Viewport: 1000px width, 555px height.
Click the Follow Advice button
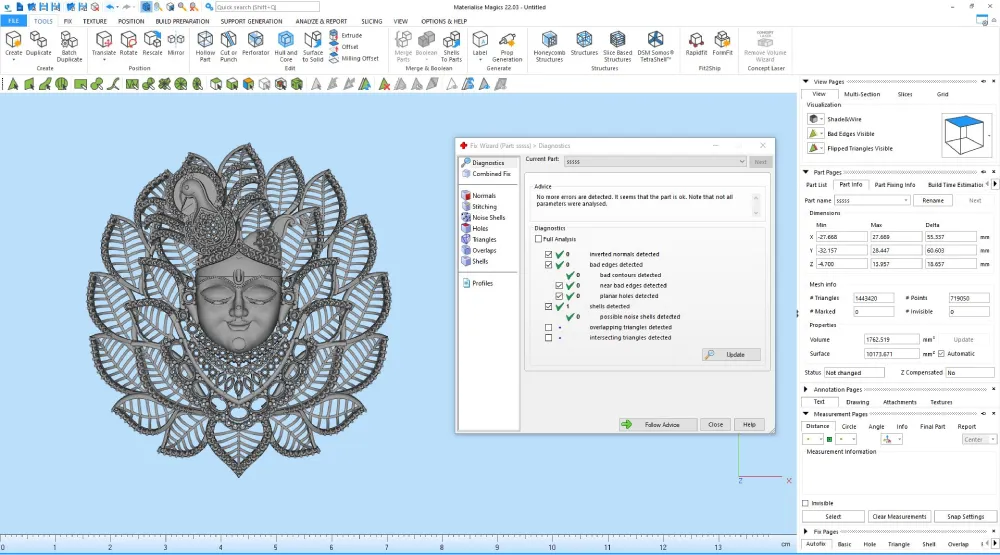658,425
